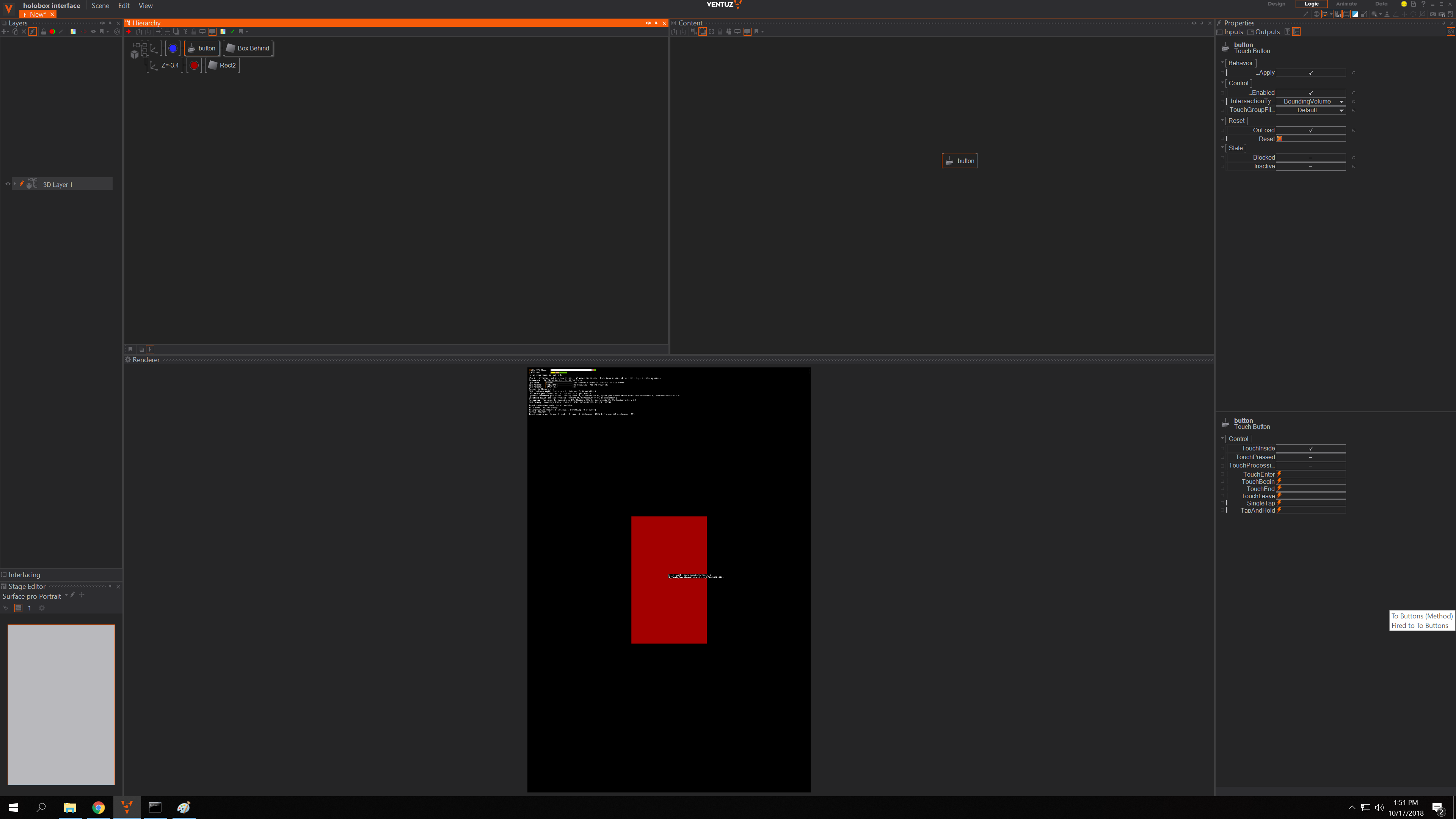Open the Scene menu

(x=100, y=6)
